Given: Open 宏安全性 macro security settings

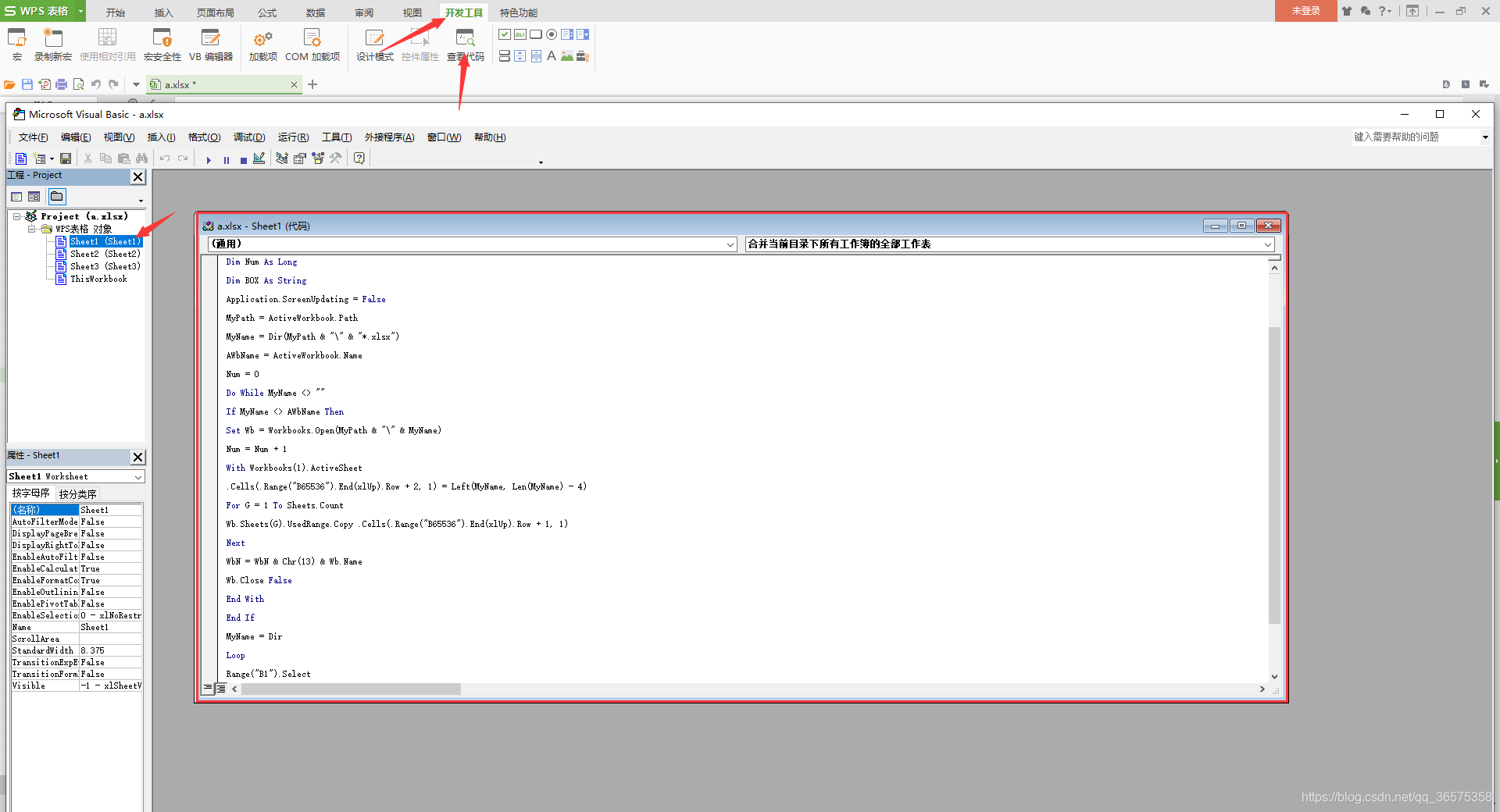Looking at the screenshot, I should coord(162,45).
